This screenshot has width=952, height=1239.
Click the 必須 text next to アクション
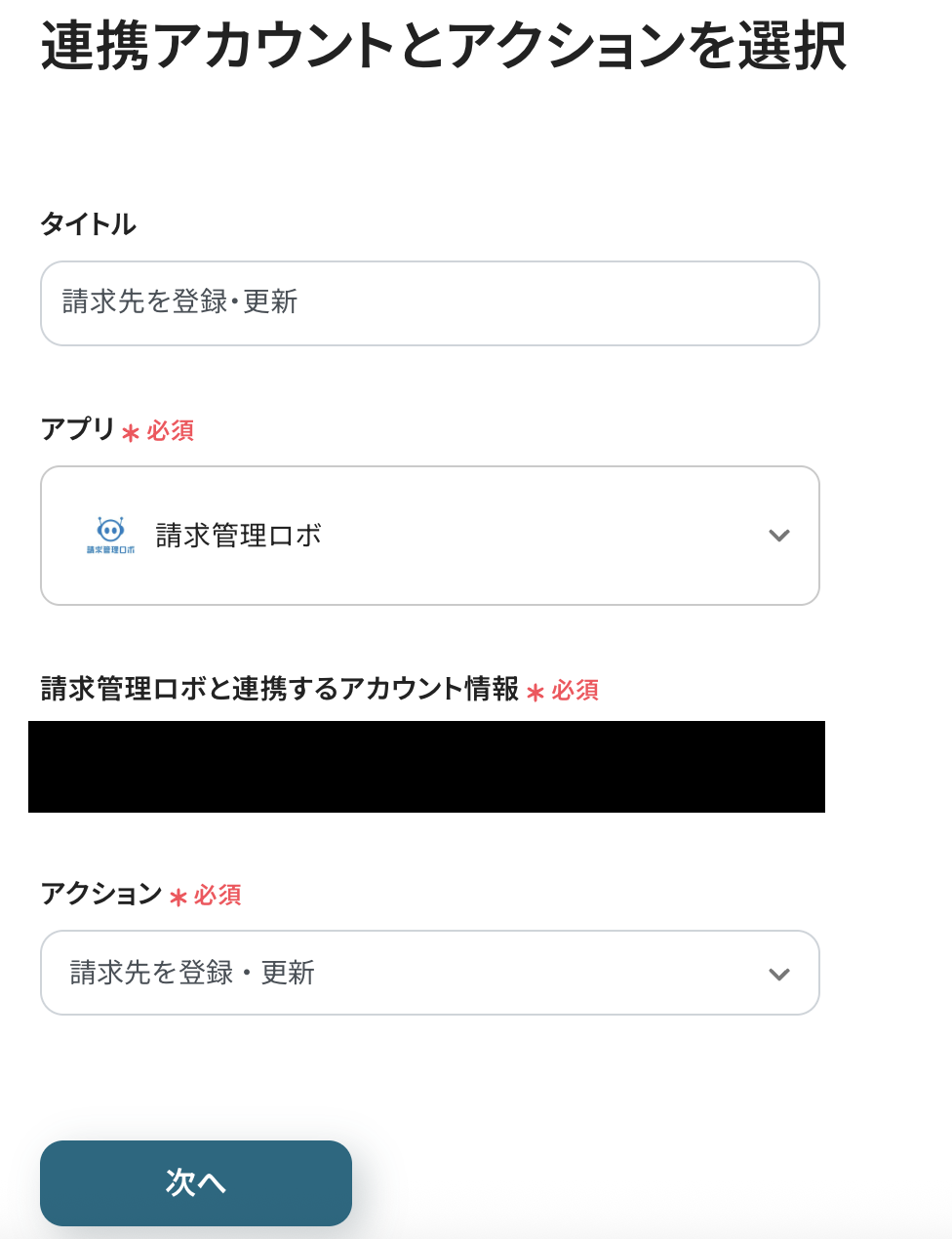218,895
